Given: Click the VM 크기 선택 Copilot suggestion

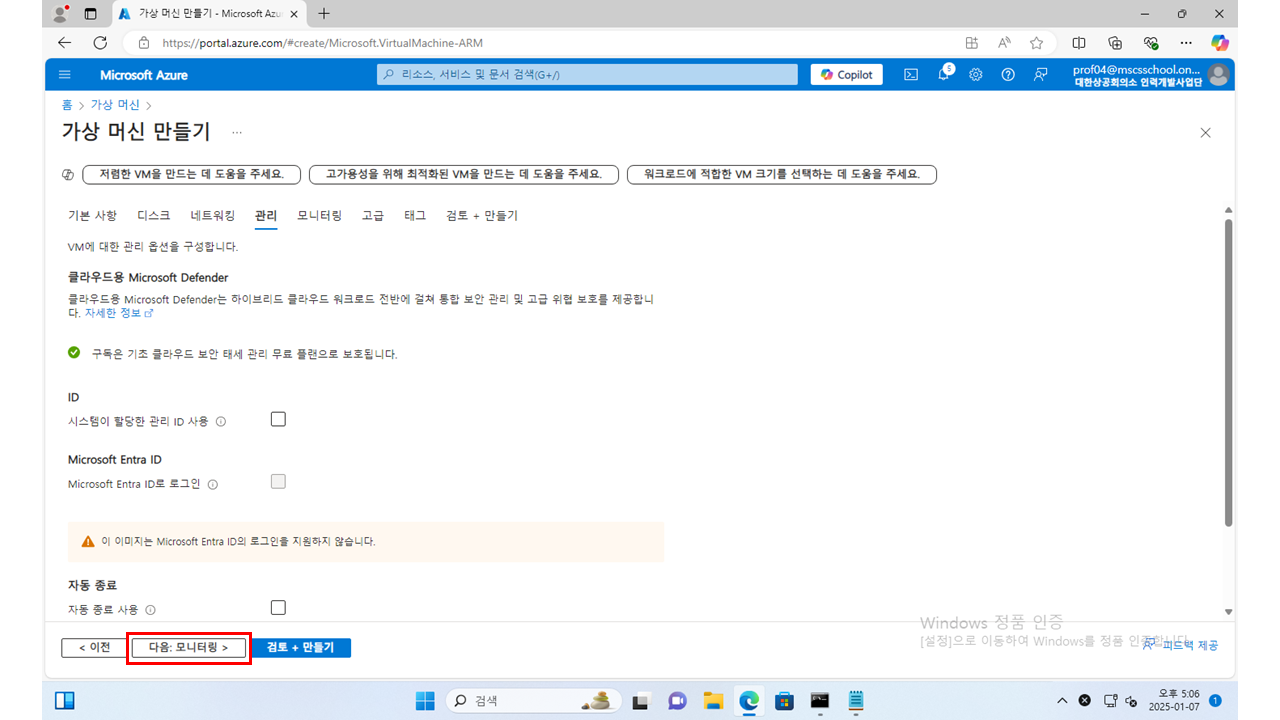Looking at the screenshot, I should pos(781,174).
